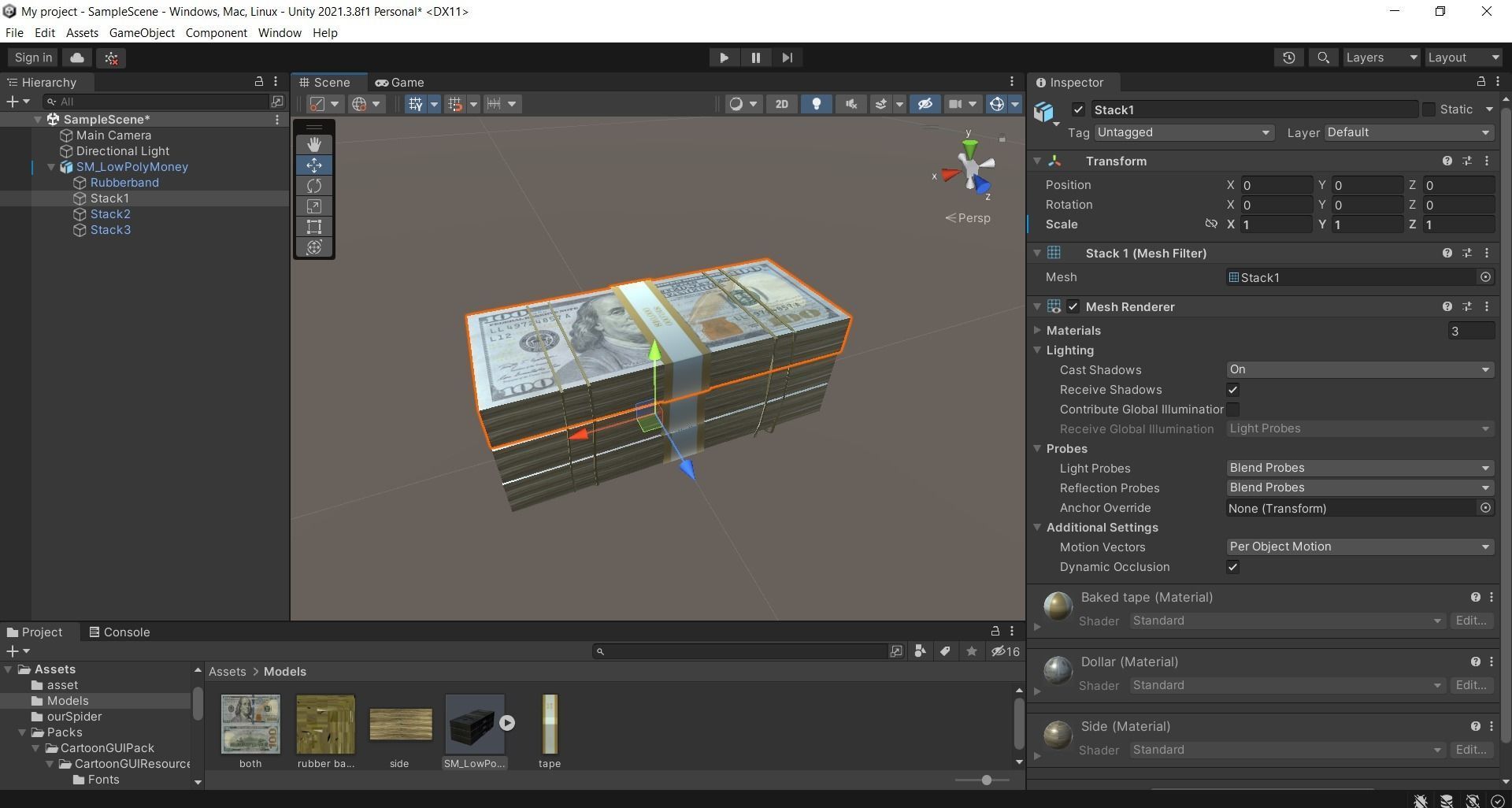Screen dimensions: 1512x808
Task: Open Cast Shadows dropdown
Action: pos(1360,369)
